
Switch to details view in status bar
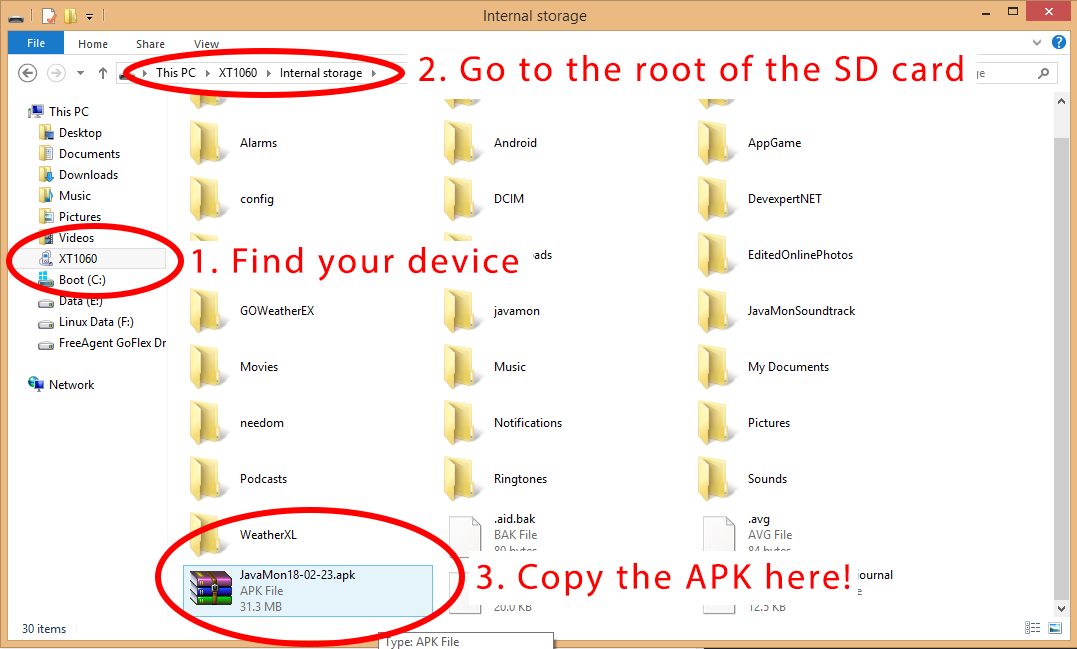(1033, 628)
